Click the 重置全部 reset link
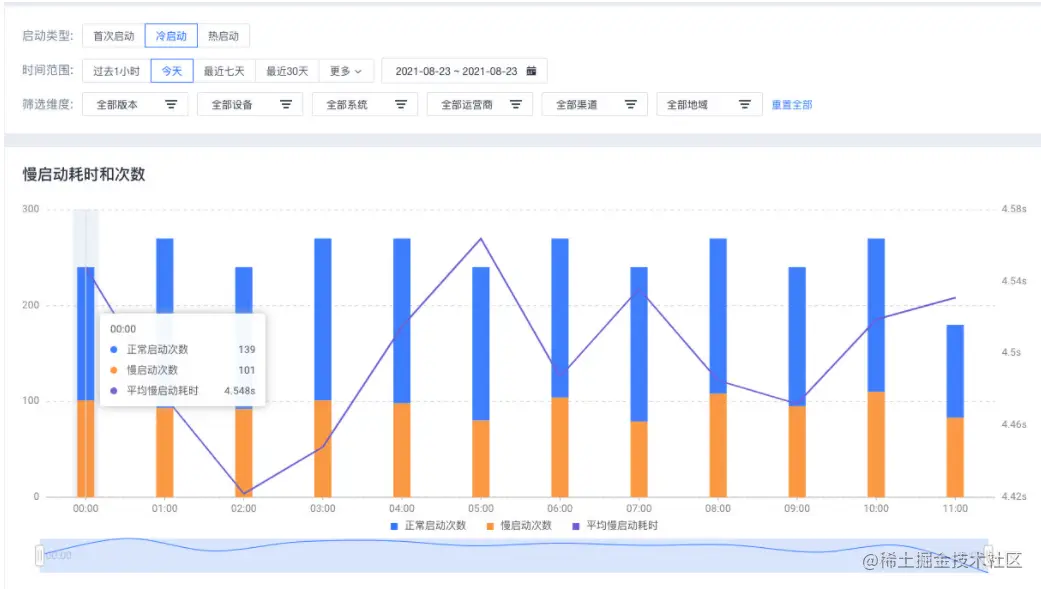Screen dimensions: 1041x589 tap(792, 105)
